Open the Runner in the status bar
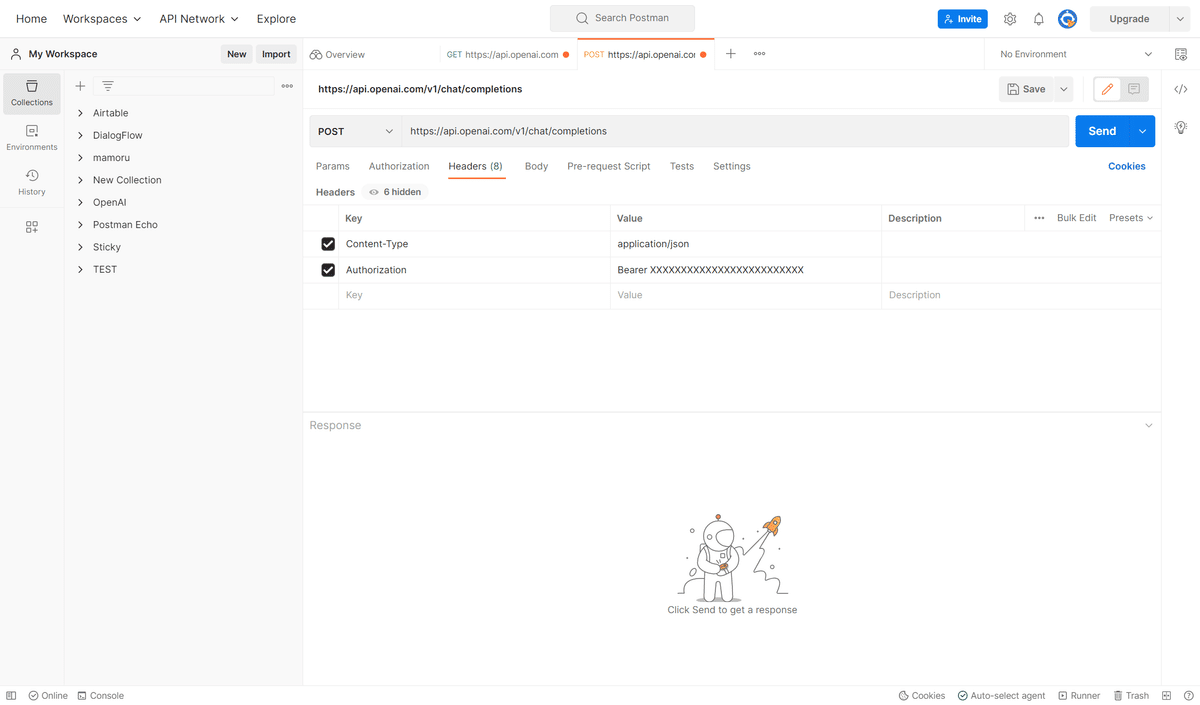This screenshot has height=705, width=1200. (1078, 695)
